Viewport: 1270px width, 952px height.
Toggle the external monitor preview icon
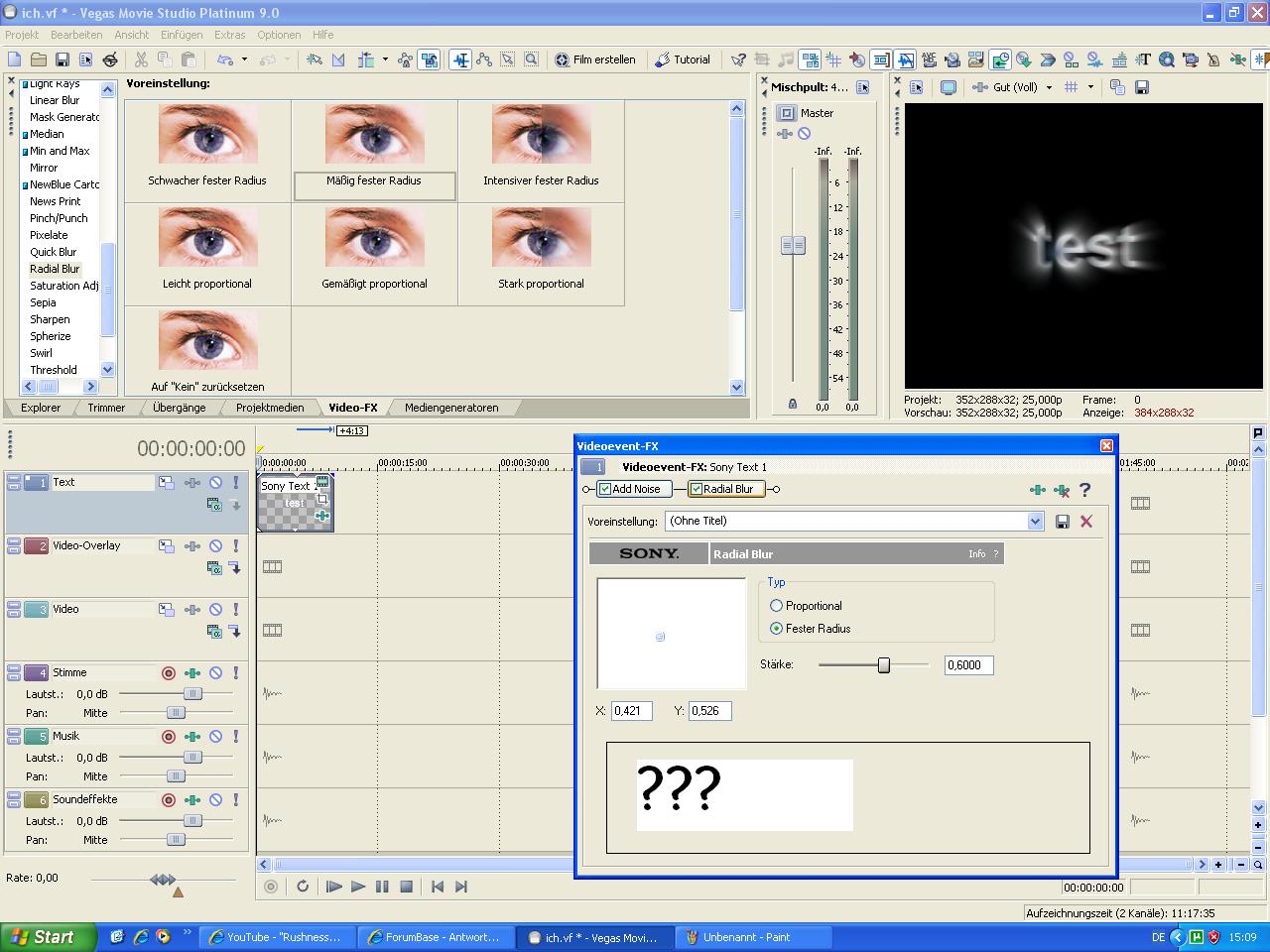[949, 87]
